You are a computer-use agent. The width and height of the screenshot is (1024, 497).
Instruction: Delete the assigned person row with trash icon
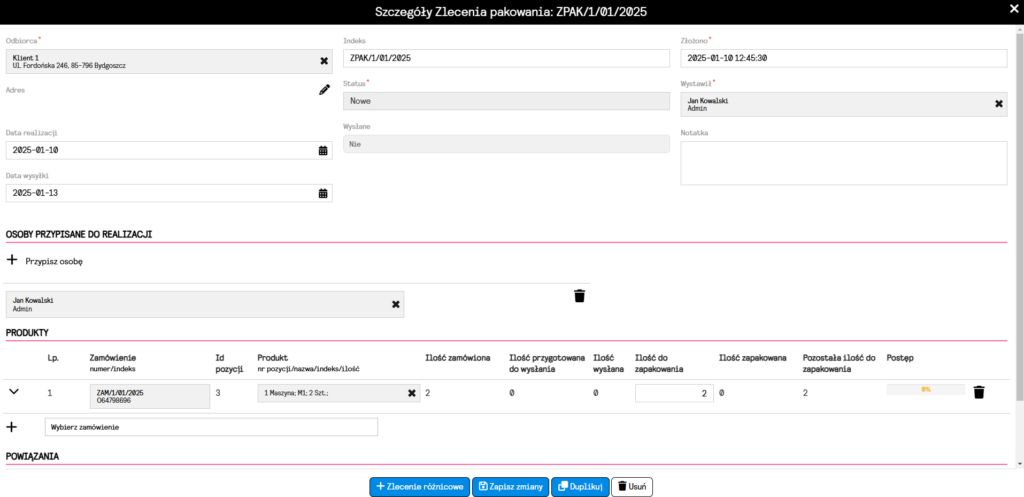pyautogui.click(x=579, y=296)
